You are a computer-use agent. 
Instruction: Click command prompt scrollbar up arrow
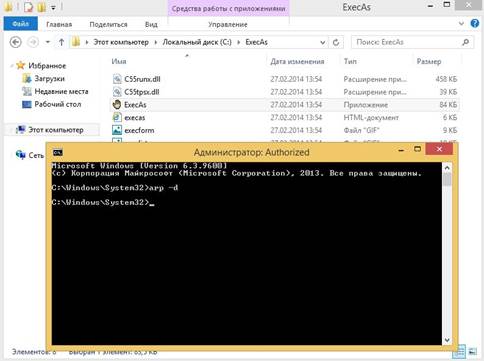[x=447, y=168]
